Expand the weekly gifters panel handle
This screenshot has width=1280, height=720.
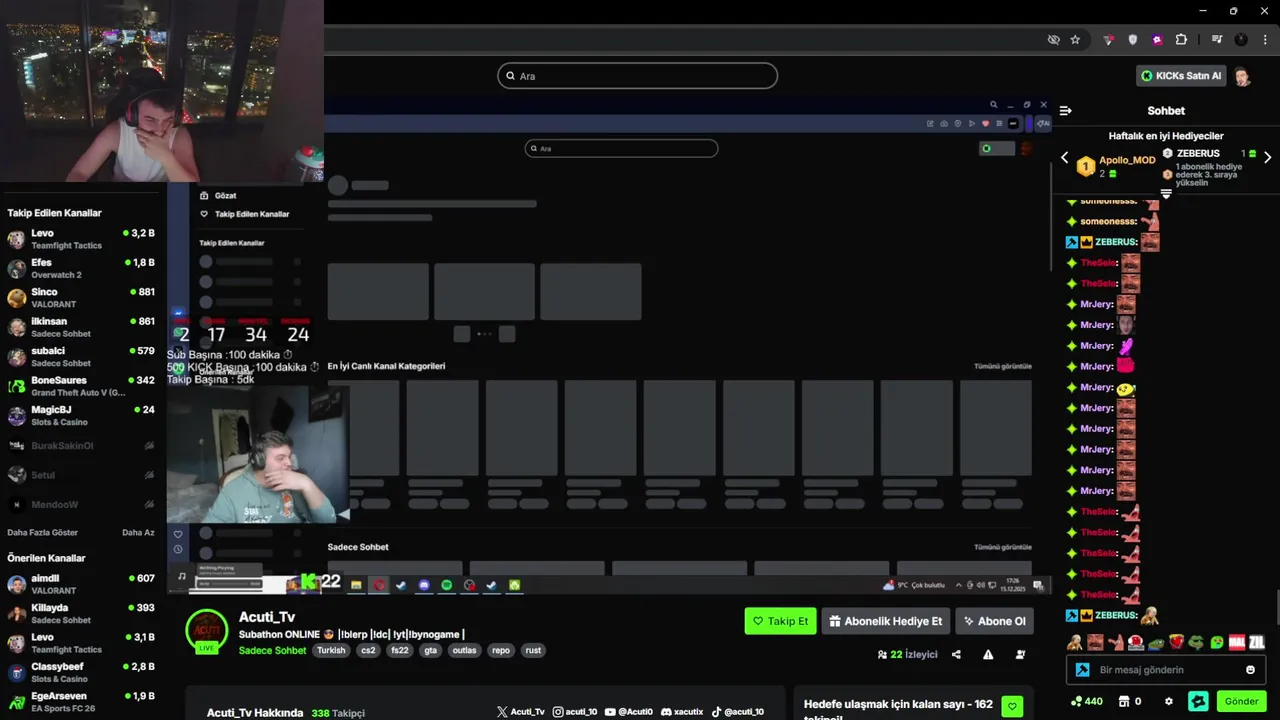click(x=1166, y=193)
